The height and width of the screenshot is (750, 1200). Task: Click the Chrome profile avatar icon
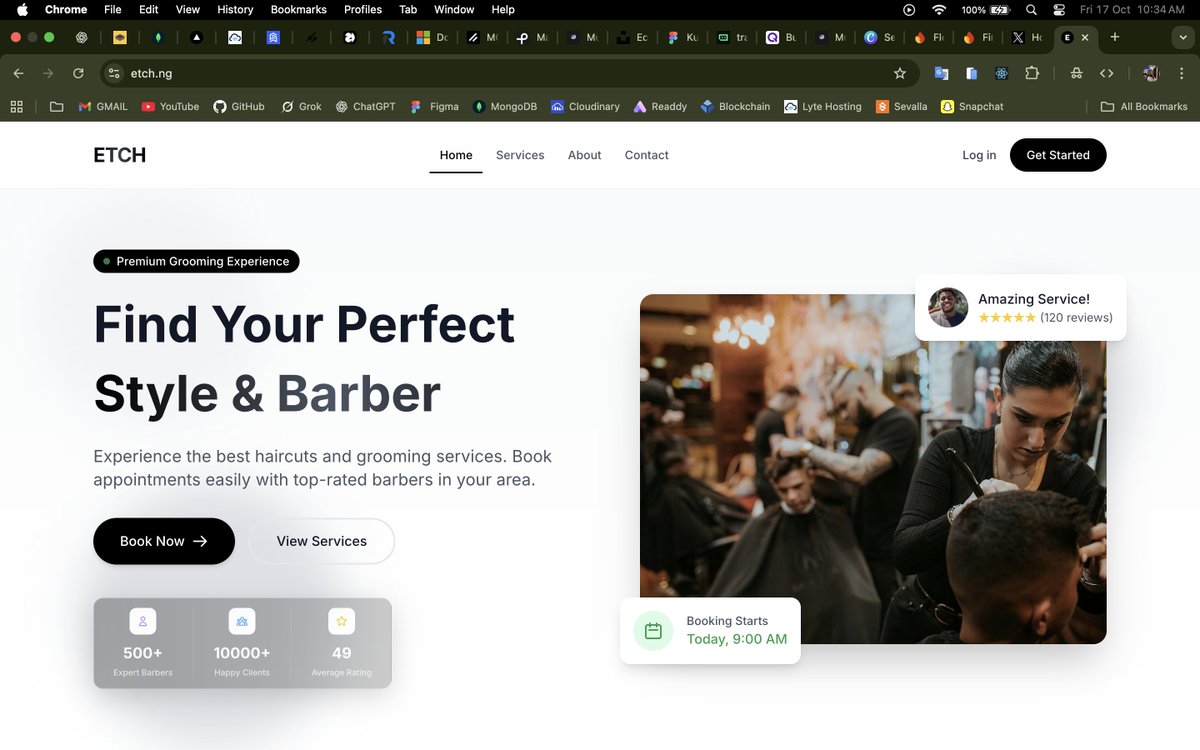1150,73
